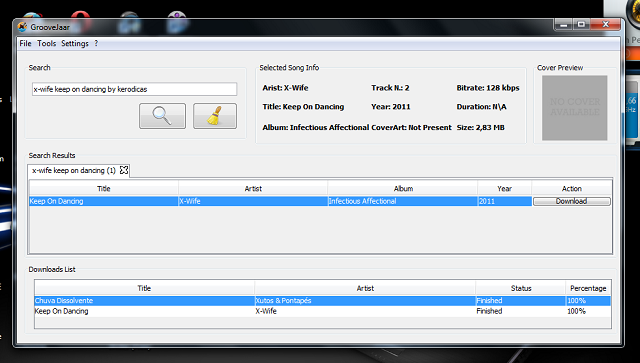This screenshot has width=640, height=363.
Task: Click the Infectious Affectional album cell
Action: (403, 201)
